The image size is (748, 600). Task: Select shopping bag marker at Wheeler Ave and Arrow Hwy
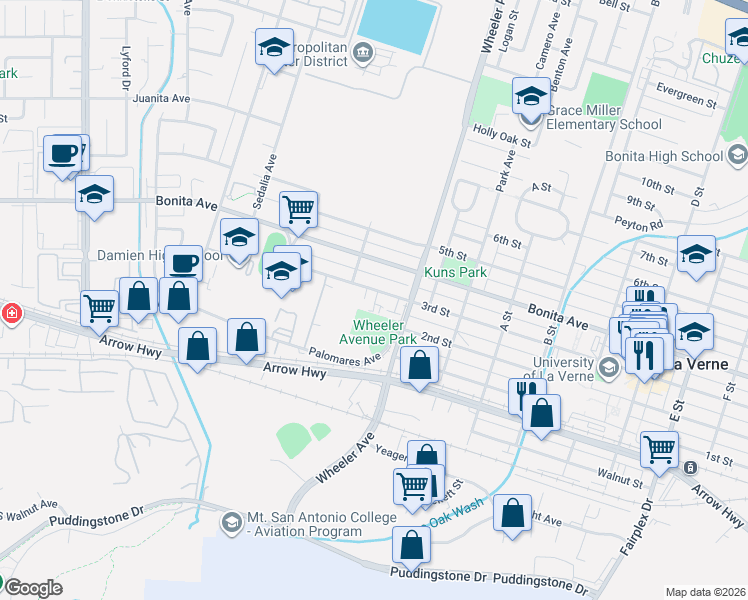pos(419,365)
